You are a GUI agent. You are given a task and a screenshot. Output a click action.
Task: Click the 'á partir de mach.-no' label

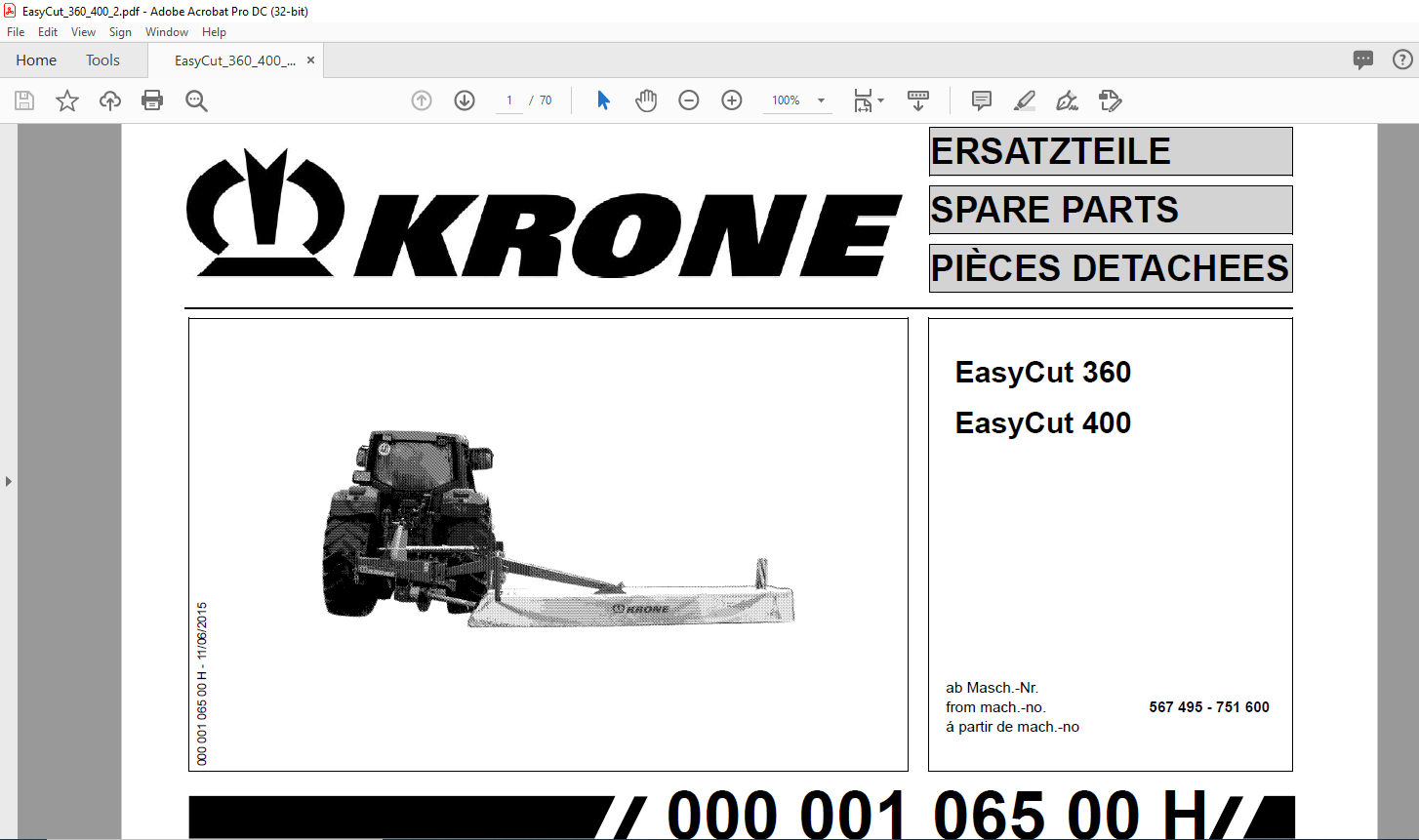[1013, 727]
